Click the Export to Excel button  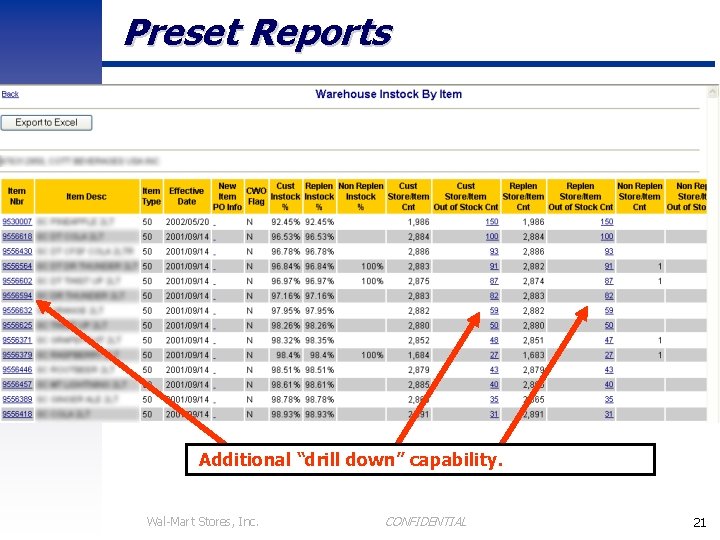click(46, 123)
